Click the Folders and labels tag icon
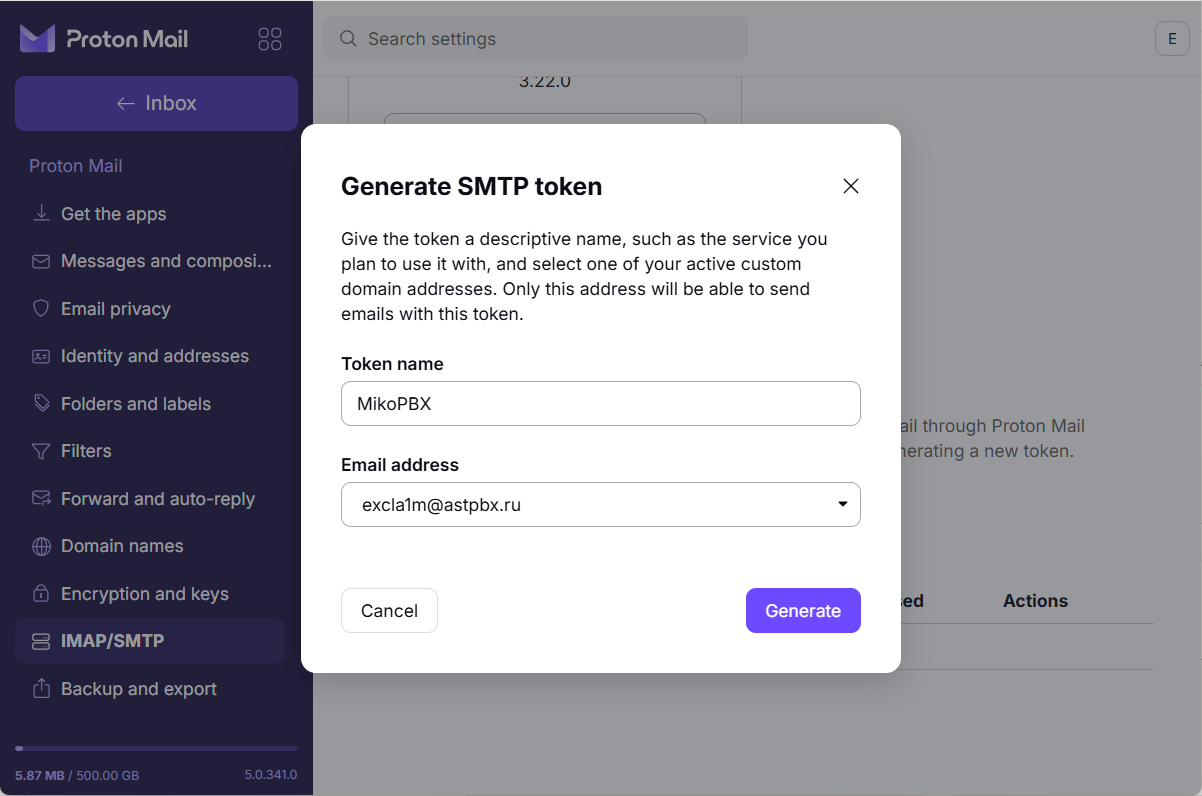Viewport: 1202px width, 796px height. [x=41, y=404]
